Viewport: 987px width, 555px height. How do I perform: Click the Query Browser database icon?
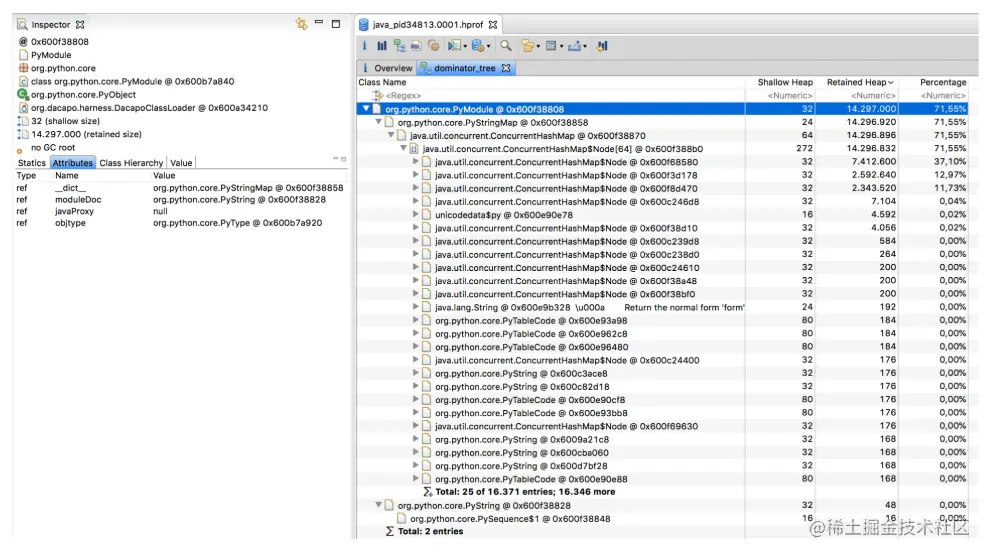pos(478,45)
